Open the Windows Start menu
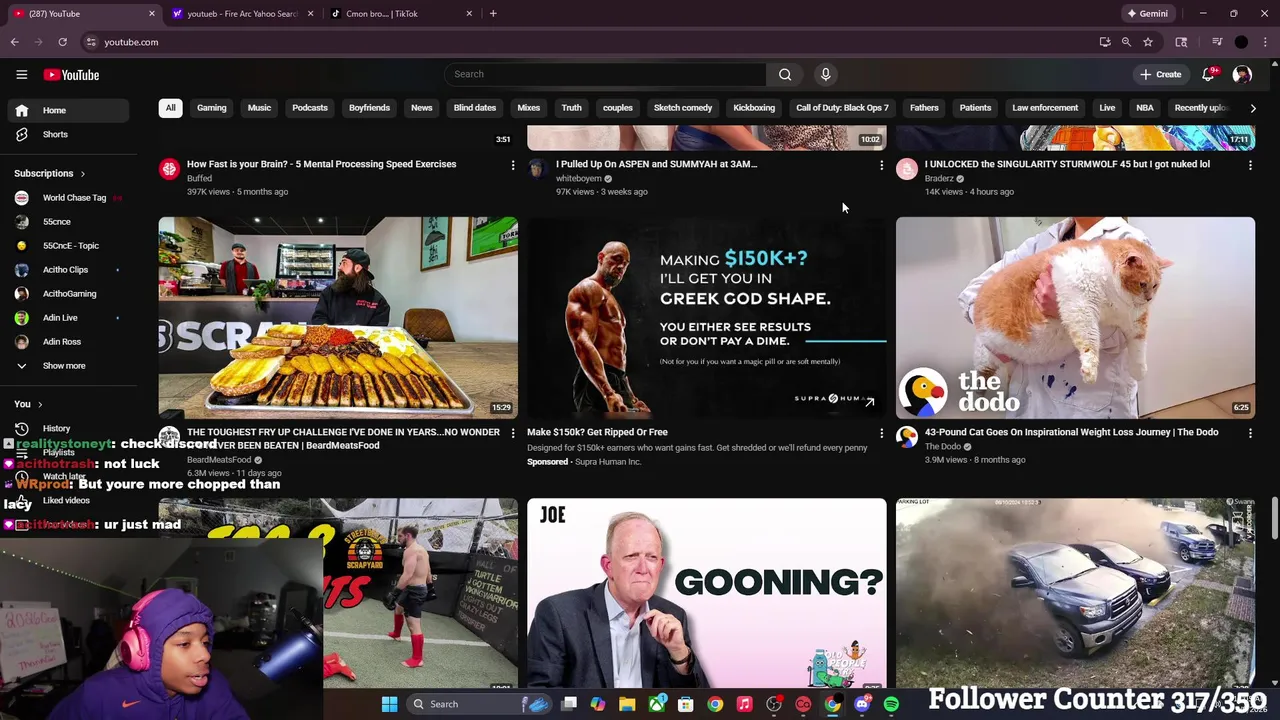Viewport: 1280px width, 720px height. [389, 704]
